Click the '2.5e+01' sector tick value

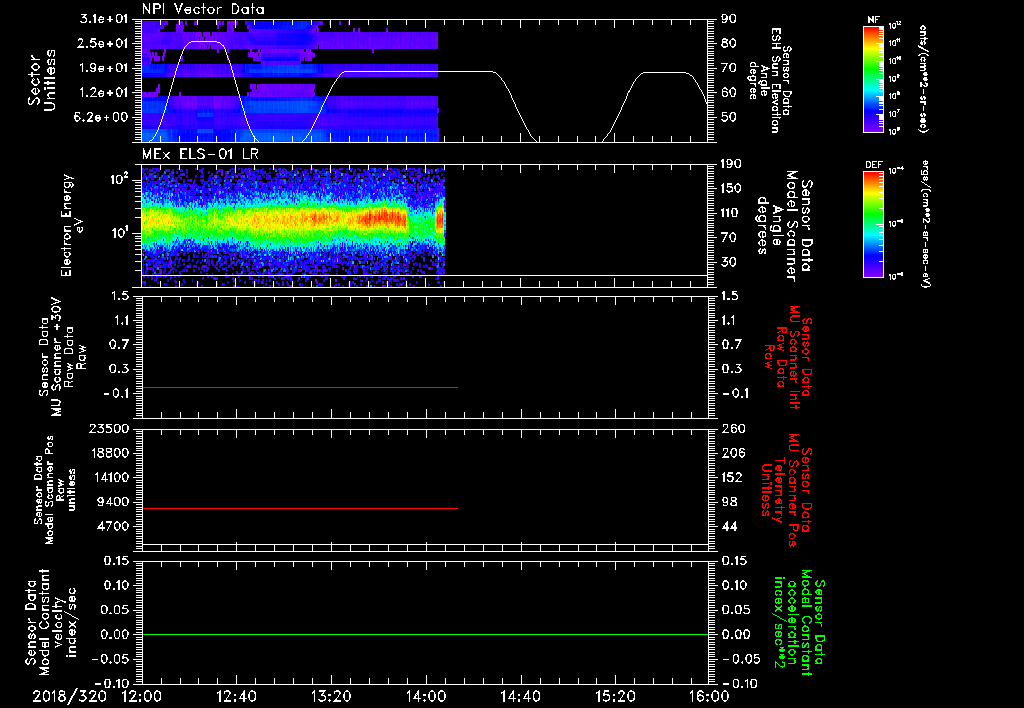pos(104,43)
